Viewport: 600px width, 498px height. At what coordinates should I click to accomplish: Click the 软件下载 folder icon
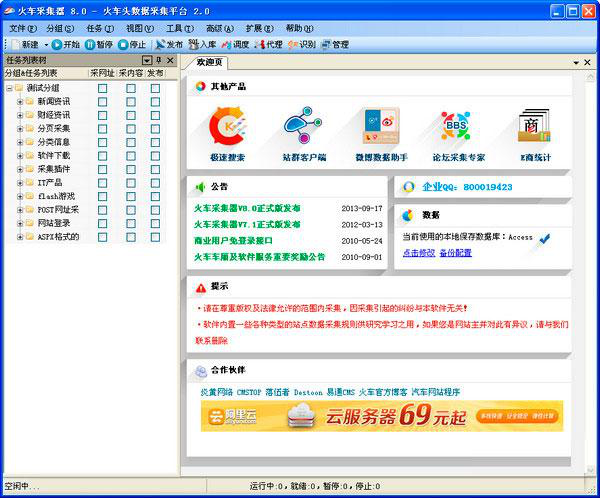30,155
